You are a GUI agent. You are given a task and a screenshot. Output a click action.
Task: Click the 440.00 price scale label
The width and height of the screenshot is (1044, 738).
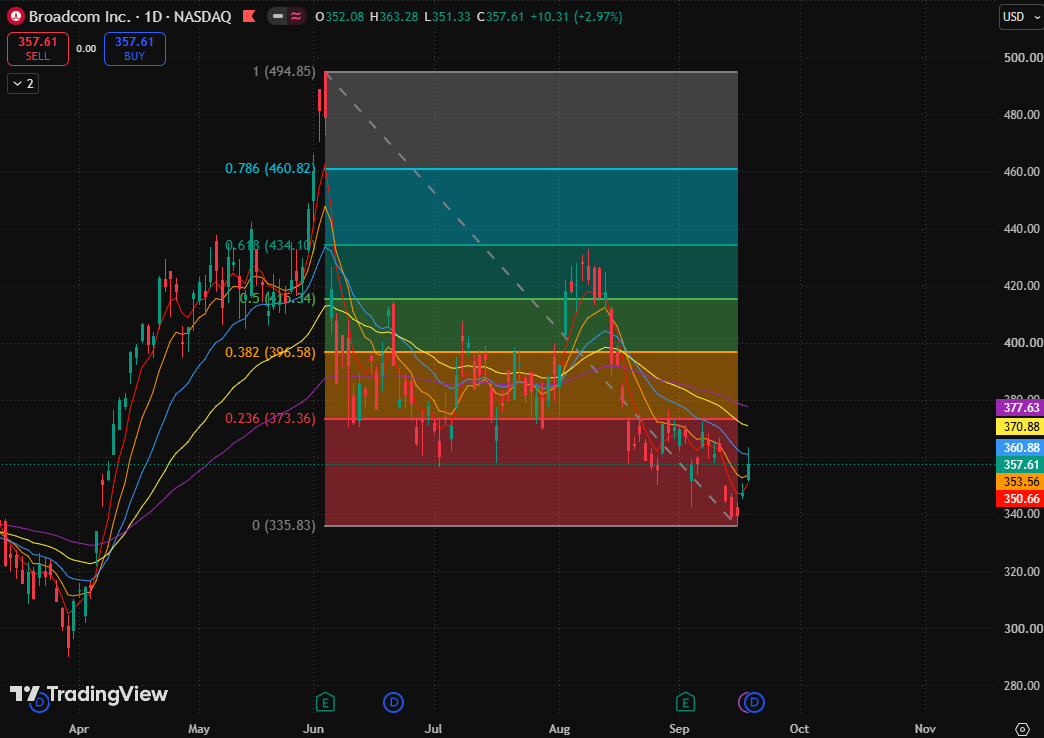pos(1023,228)
